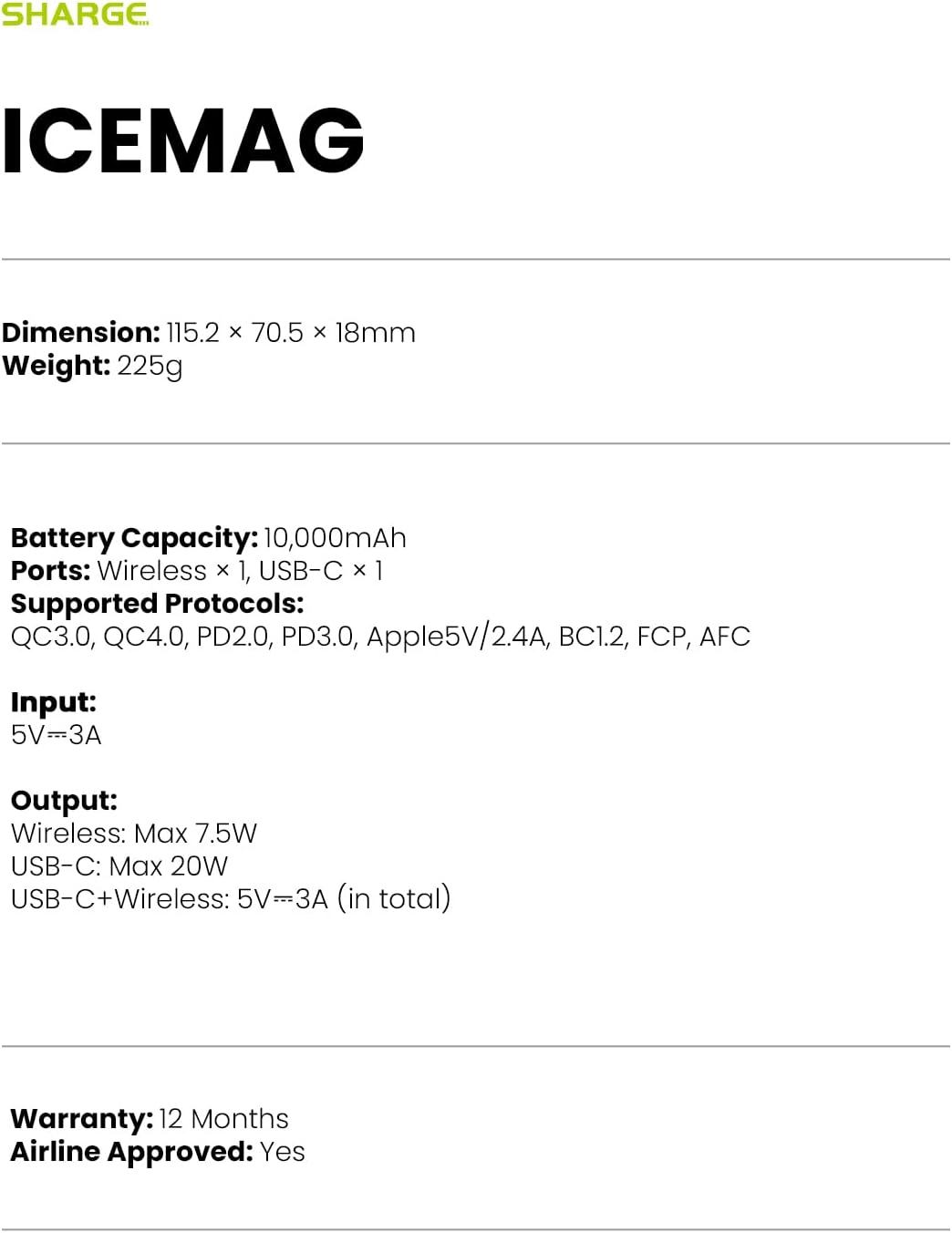Viewport: 952px width, 1233px height.
Task: Click the Weight label
Action: (x=57, y=366)
